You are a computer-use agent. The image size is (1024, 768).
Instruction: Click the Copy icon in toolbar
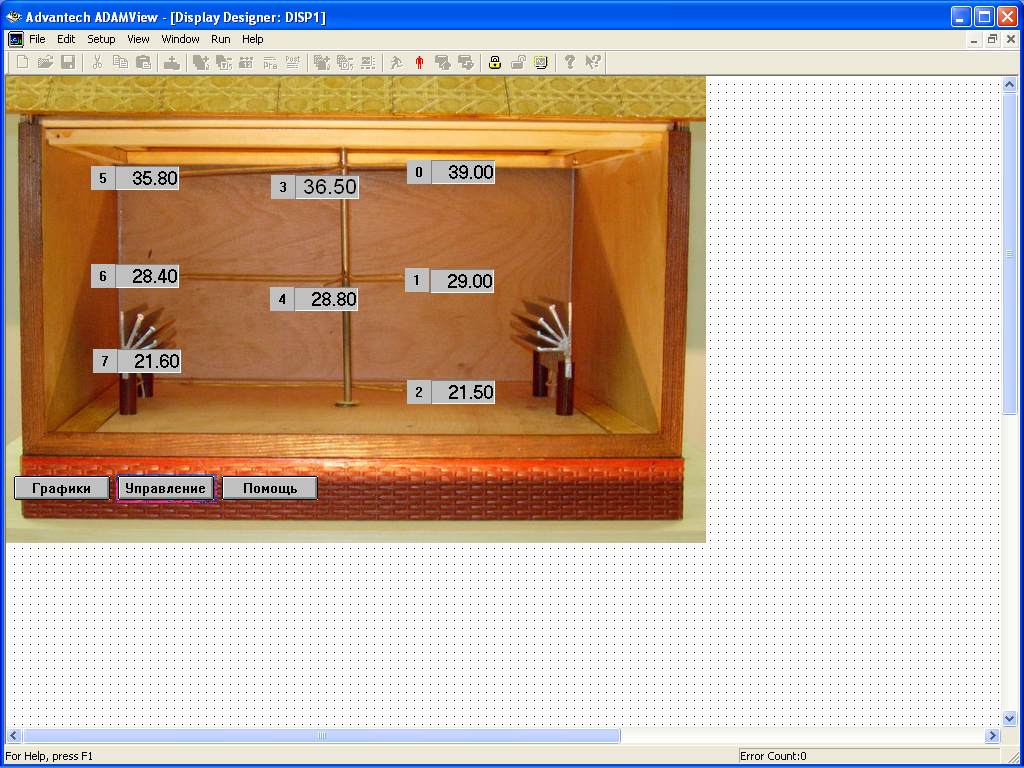[120, 62]
